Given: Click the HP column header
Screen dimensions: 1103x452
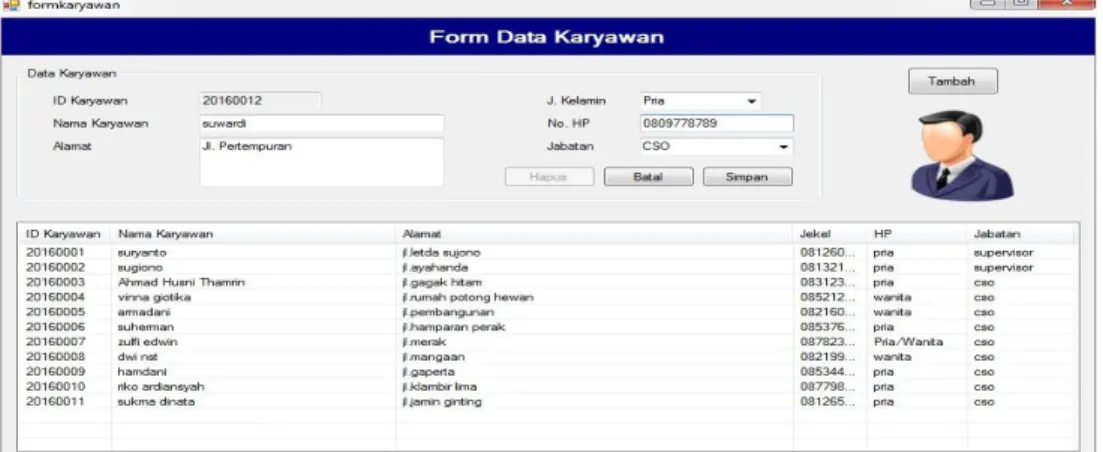Looking at the screenshot, I should click(917, 233).
